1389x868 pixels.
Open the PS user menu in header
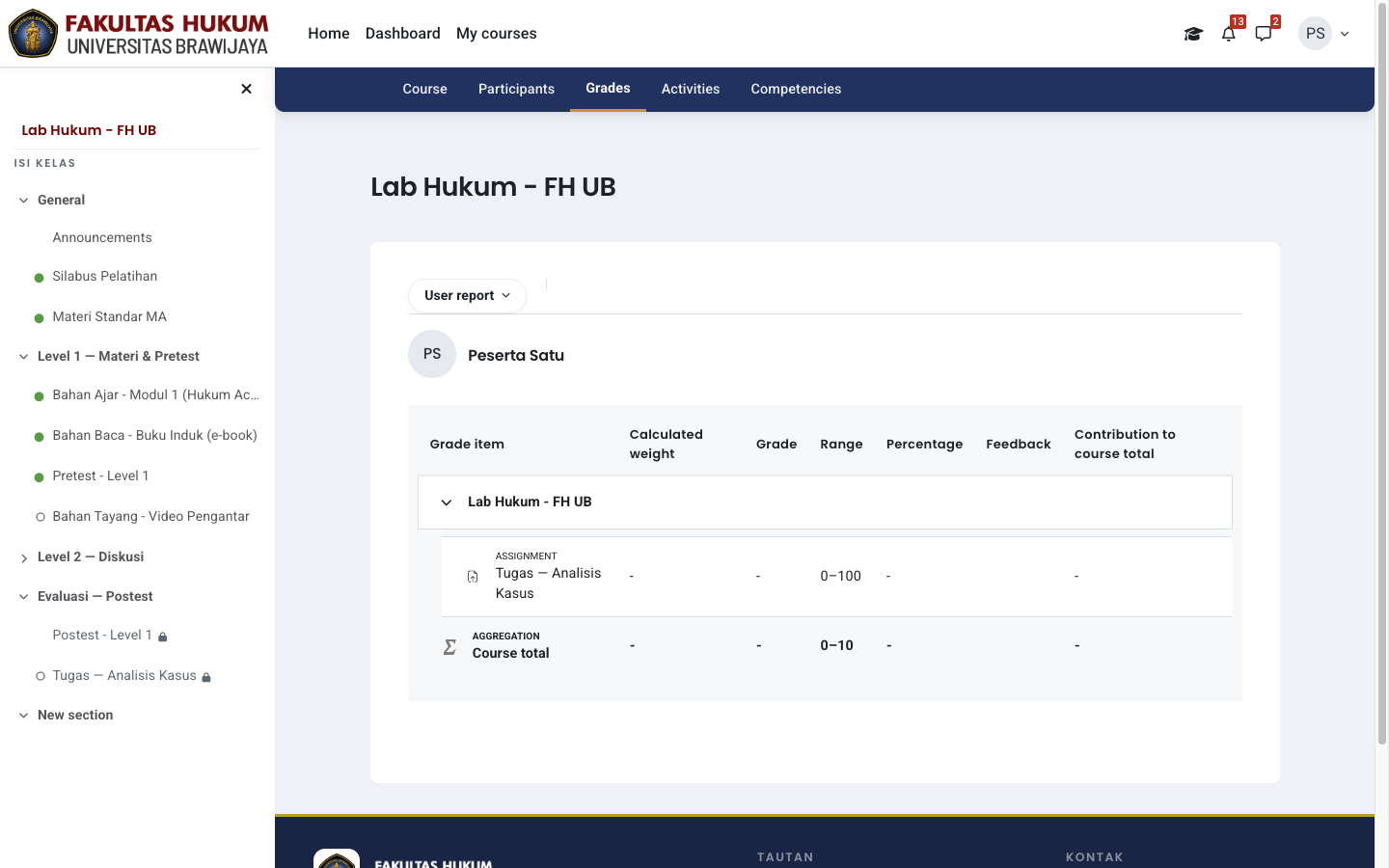(x=1324, y=34)
